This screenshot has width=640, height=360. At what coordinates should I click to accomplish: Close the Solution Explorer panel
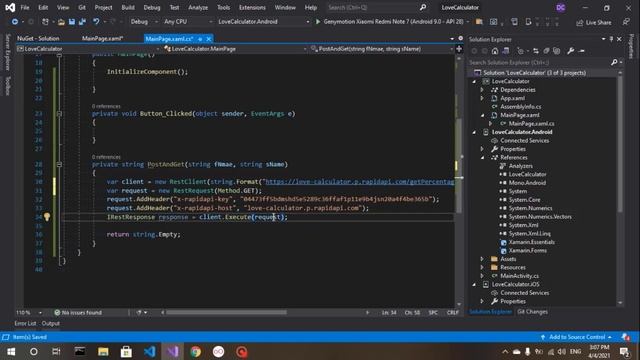[619, 39]
